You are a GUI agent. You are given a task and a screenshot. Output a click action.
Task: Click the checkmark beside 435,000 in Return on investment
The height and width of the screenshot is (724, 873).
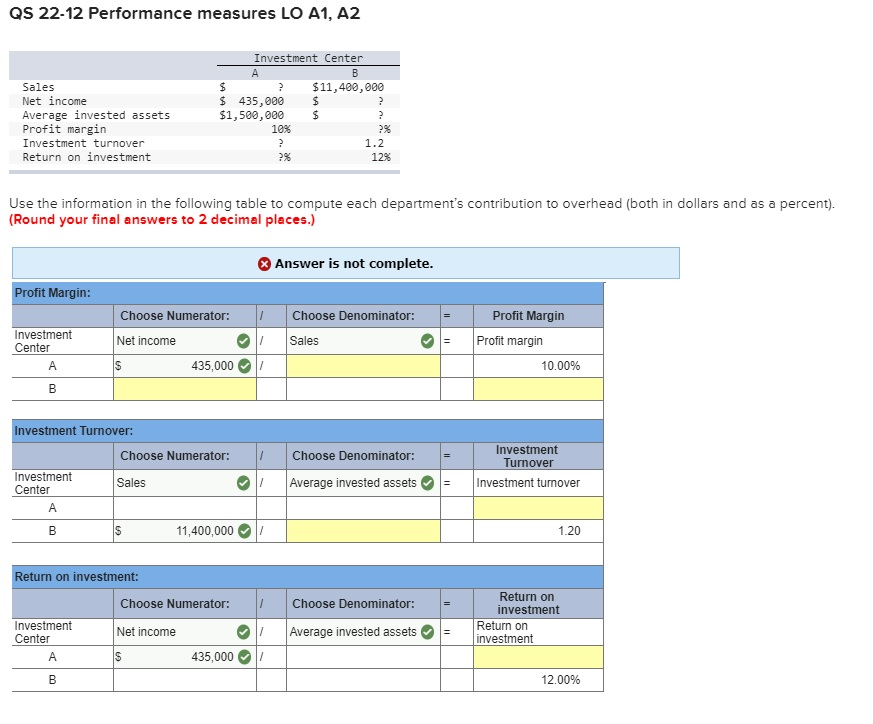tap(244, 657)
